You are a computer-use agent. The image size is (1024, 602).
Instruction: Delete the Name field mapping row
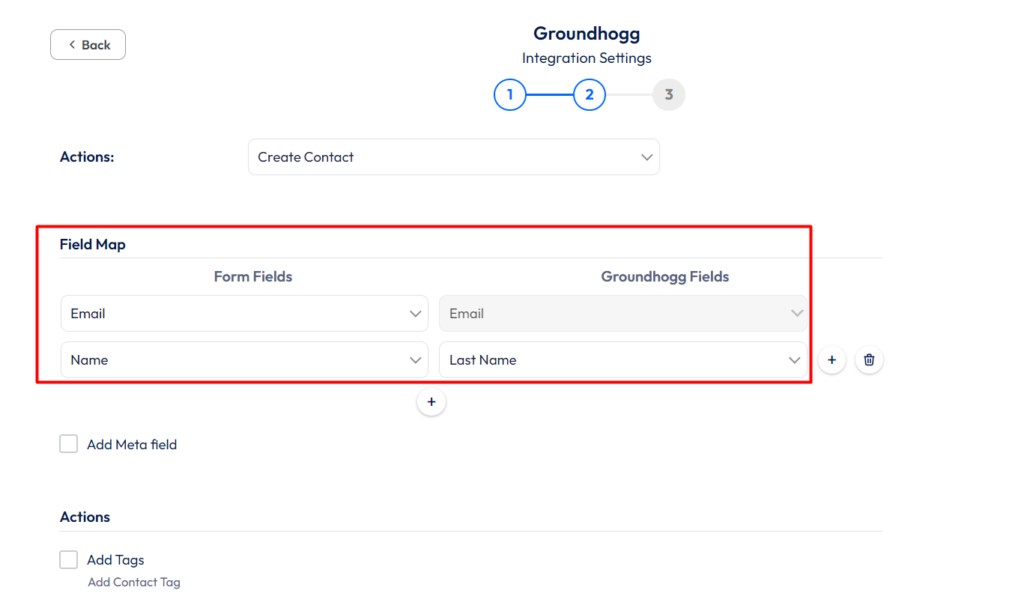coord(869,360)
